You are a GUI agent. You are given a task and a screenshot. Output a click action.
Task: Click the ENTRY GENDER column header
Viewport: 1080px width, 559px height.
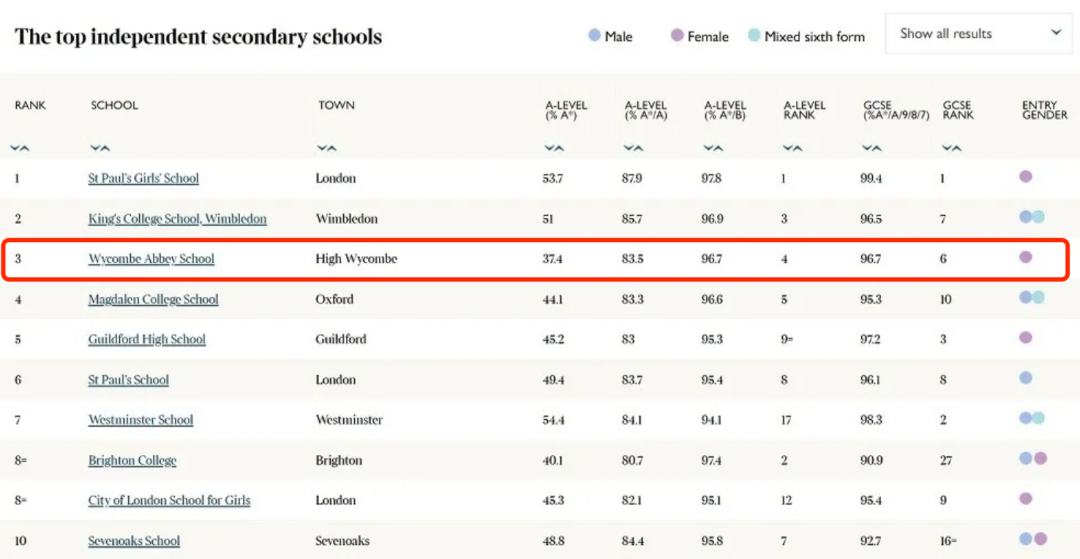(1045, 110)
